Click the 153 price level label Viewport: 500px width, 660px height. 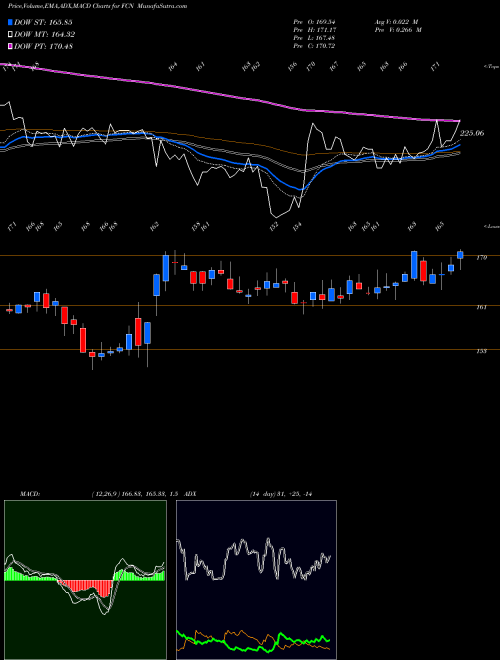click(481, 351)
